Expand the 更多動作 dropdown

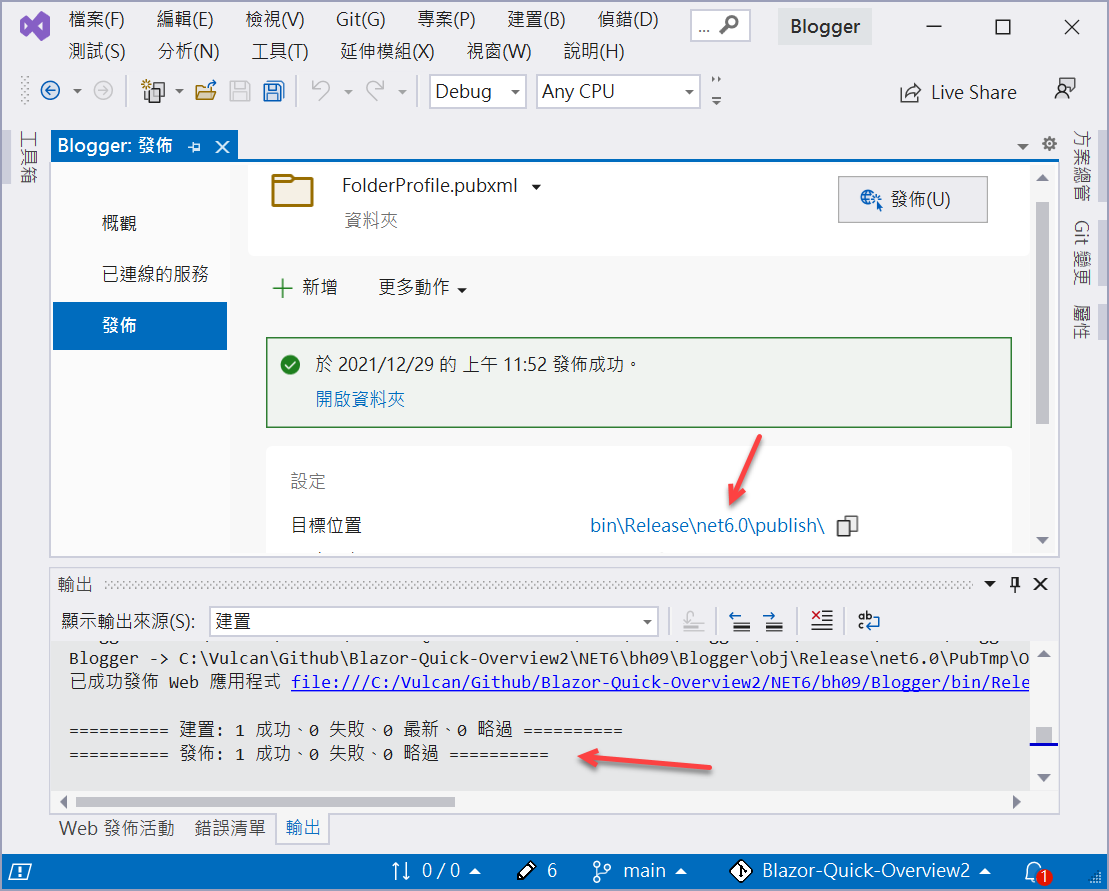point(422,288)
